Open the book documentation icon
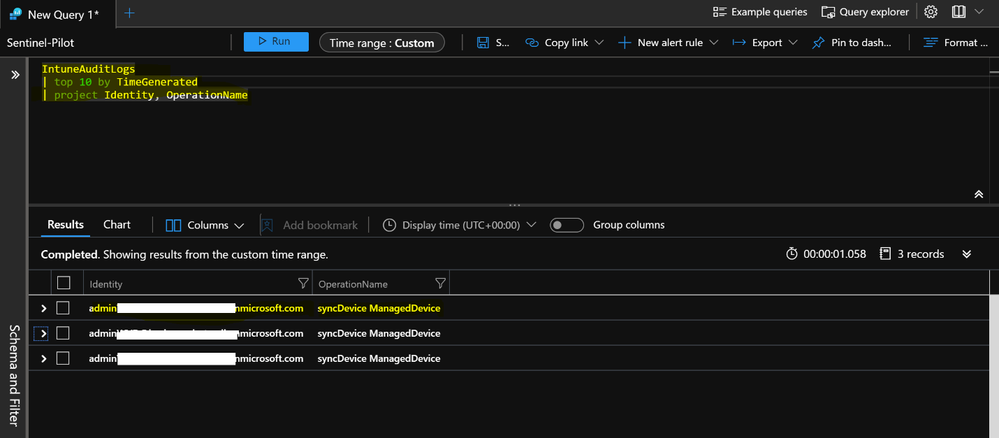 pyautogui.click(x=958, y=12)
